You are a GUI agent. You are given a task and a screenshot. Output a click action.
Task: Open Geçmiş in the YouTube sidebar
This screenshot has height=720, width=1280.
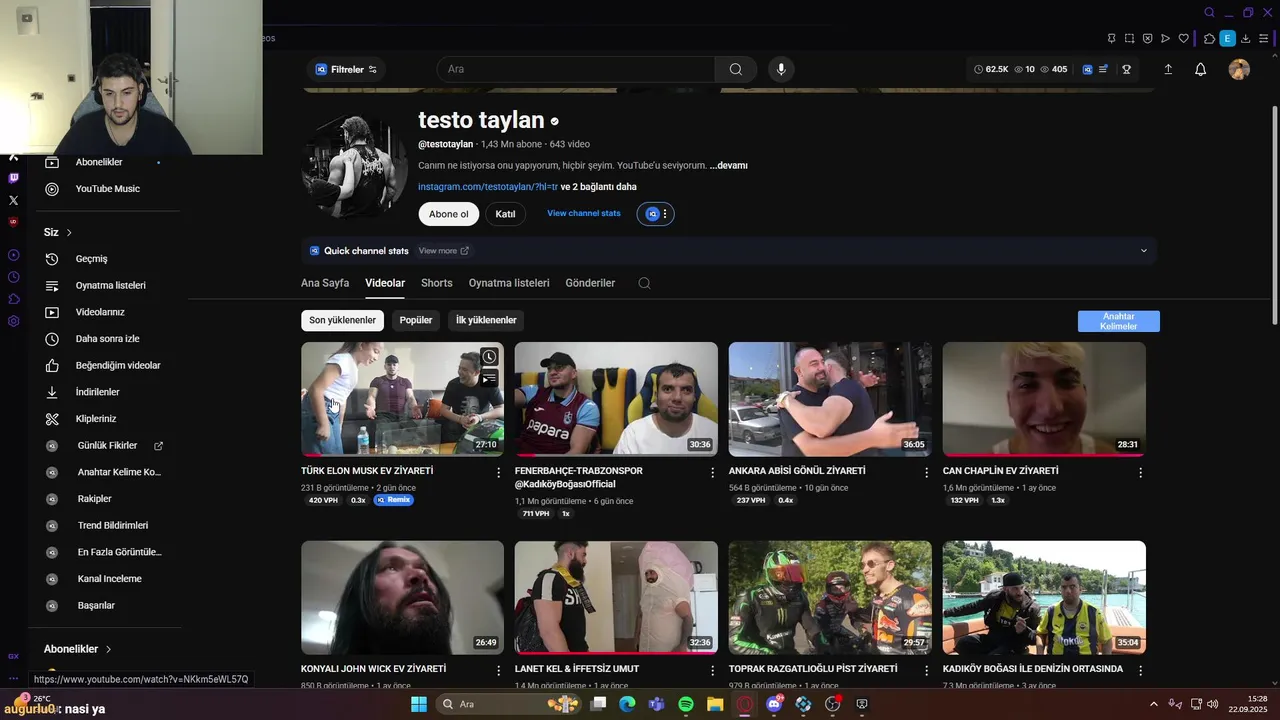point(91,259)
